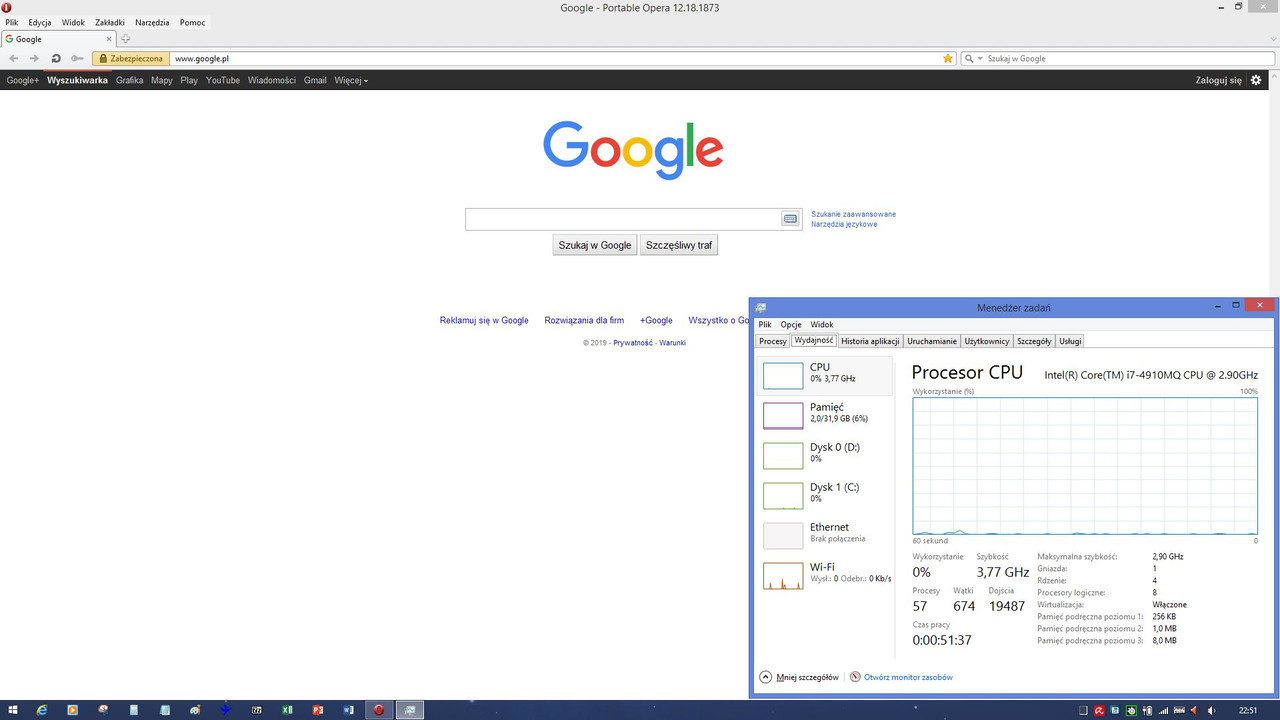
Task: Click the CPU utilization graph
Action: pyautogui.click(x=1085, y=466)
